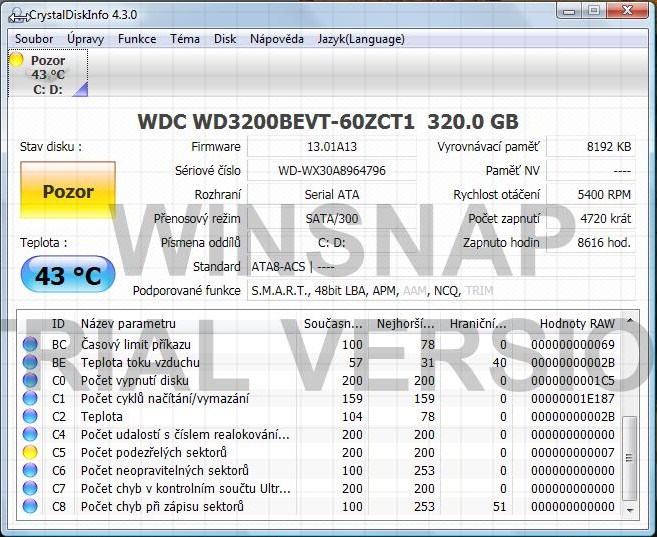This screenshot has height=537, width=657.
Task: Click the Rozhraní value Serial ATA
Action: click(x=332, y=194)
